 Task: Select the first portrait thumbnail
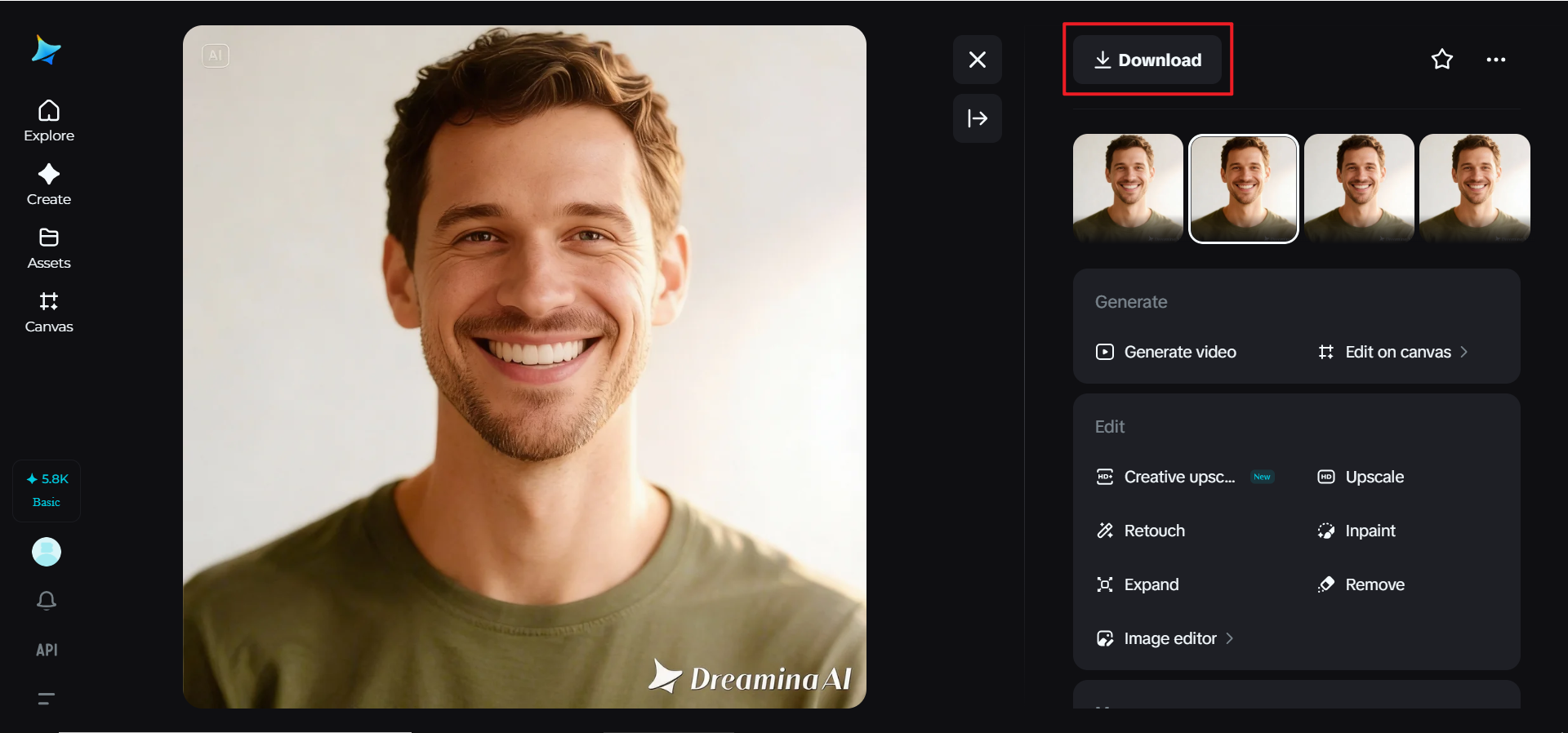(1128, 188)
